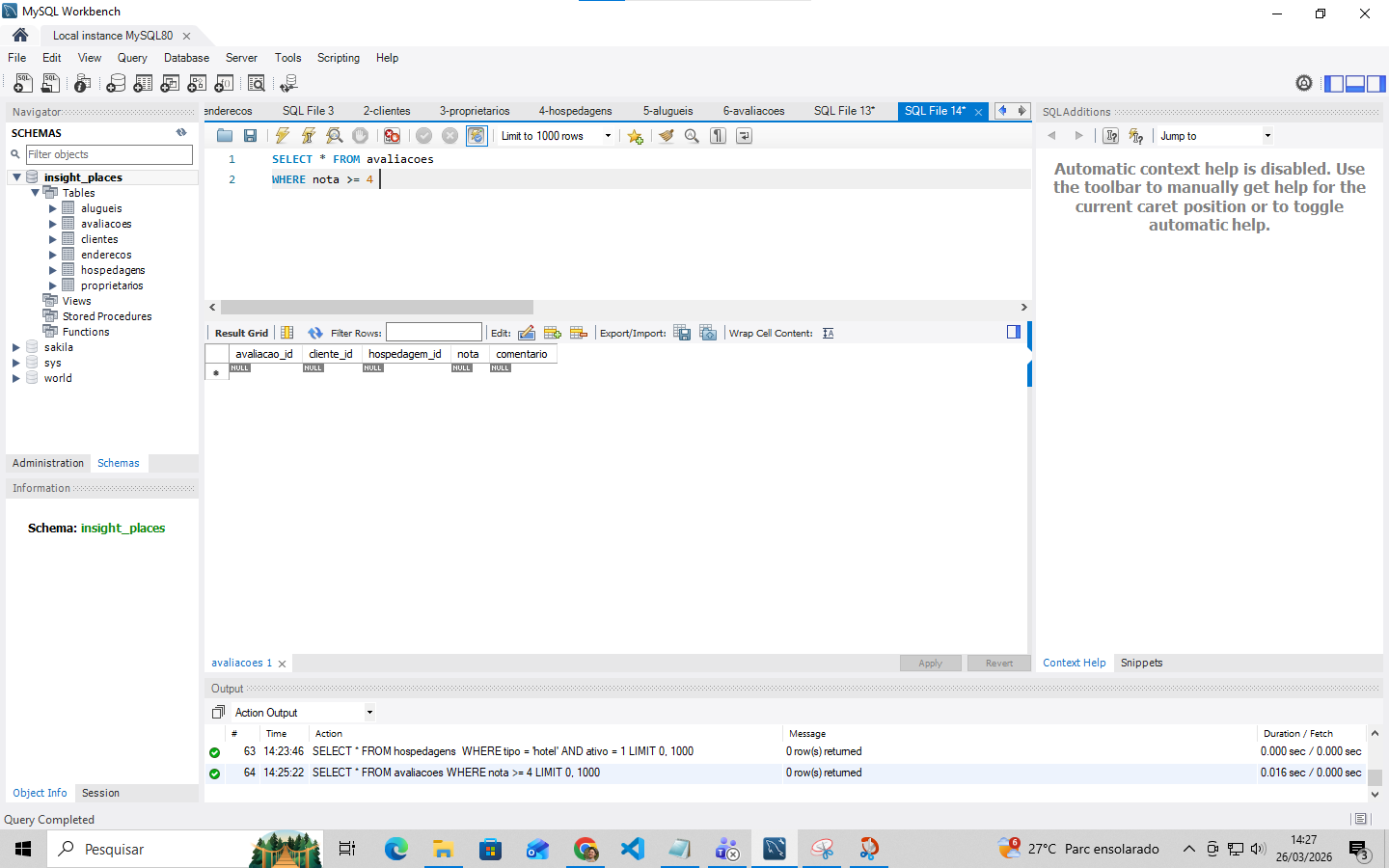This screenshot has height=868, width=1389.
Task: Expand the alugueis table
Action: click(x=53, y=208)
